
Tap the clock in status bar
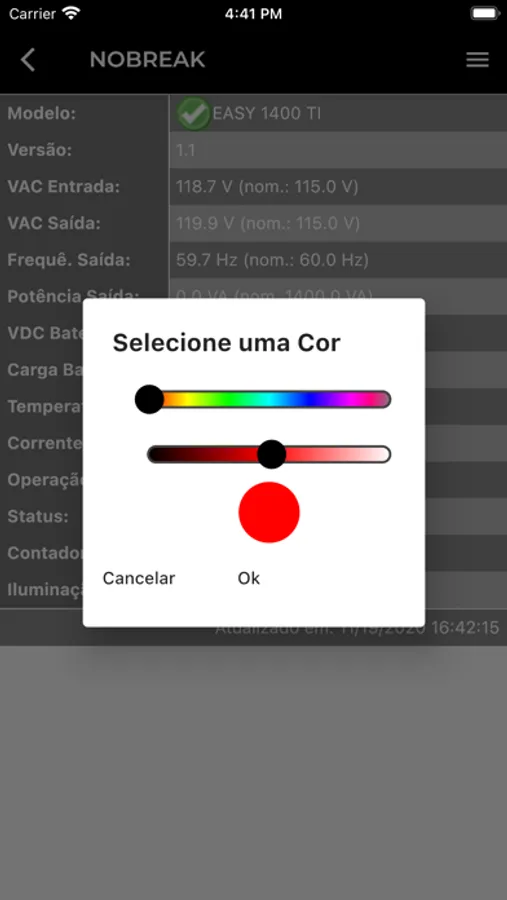point(253,14)
